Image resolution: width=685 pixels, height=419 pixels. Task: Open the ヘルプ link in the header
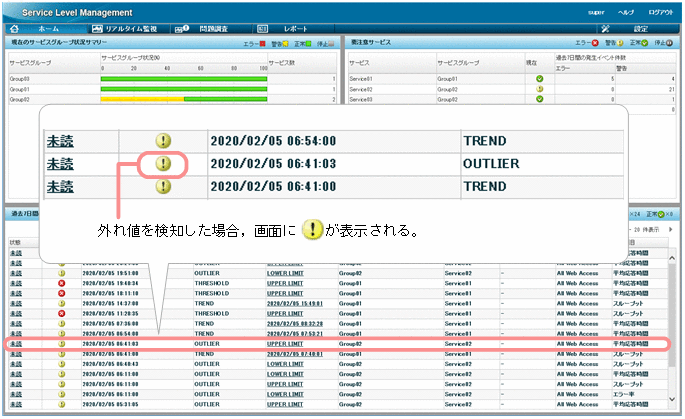(625, 11)
